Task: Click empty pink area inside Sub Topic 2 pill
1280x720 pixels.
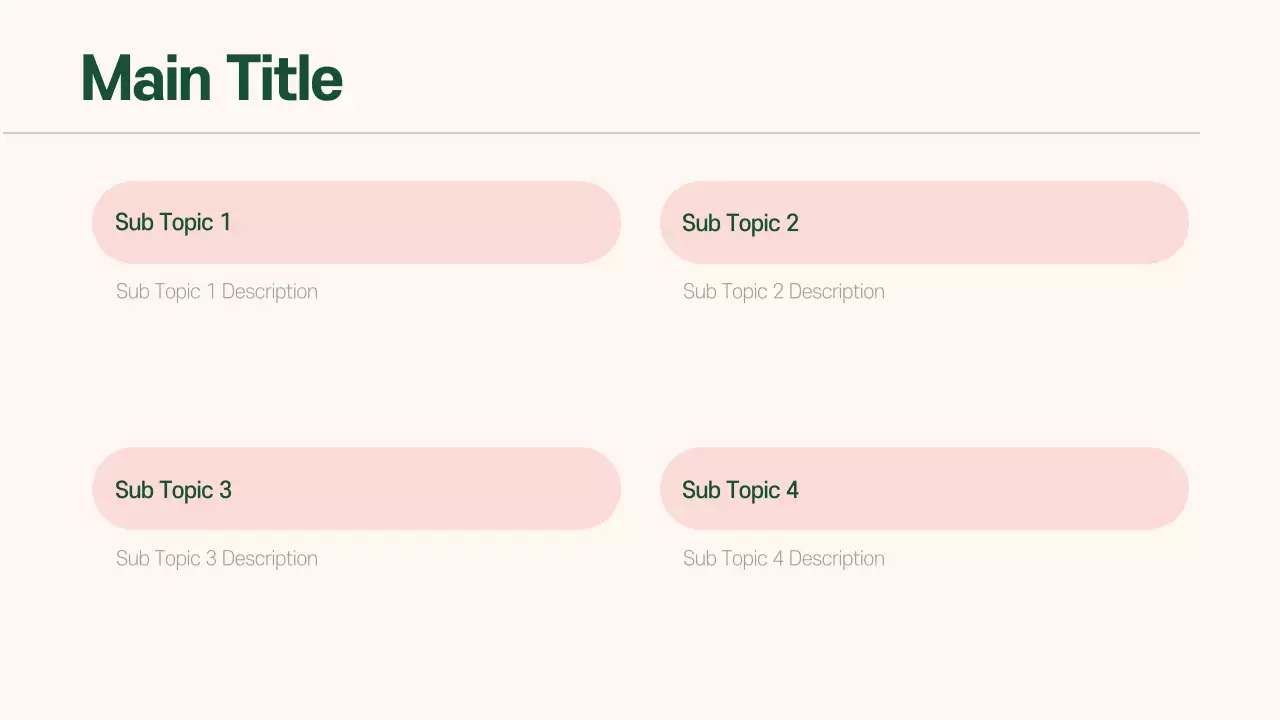Action: [x=1000, y=222]
